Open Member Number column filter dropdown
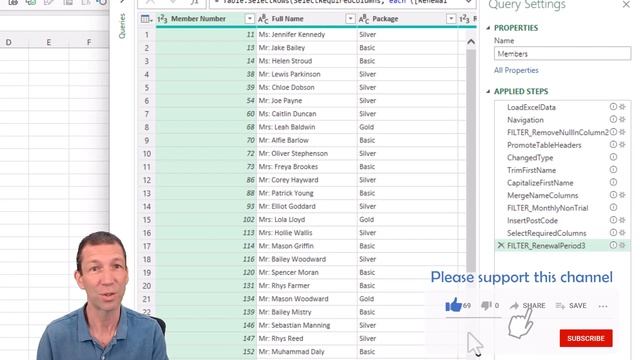This screenshot has width=640, height=360. pyautogui.click(x=249, y=19)
